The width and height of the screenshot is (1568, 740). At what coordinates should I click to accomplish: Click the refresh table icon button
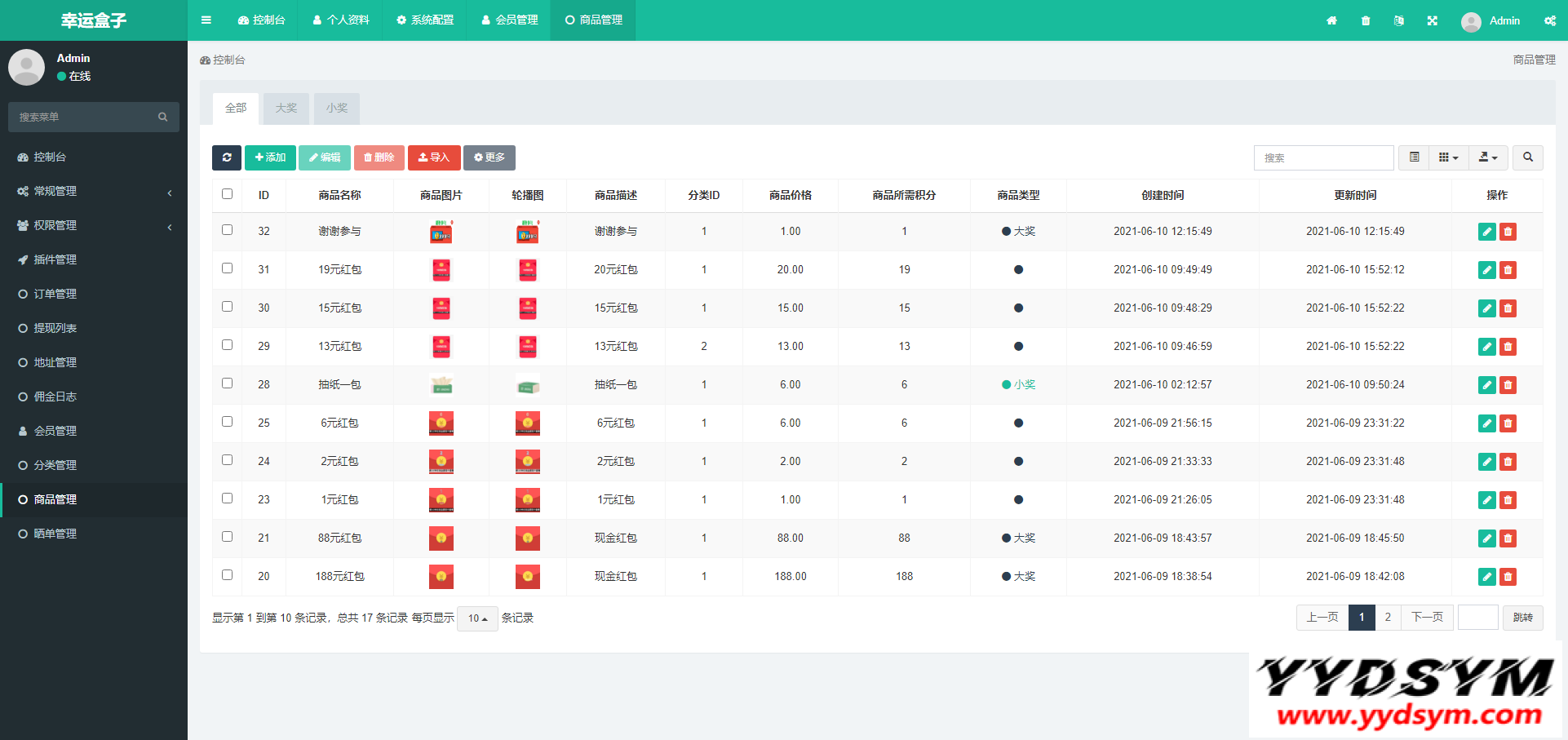pyautogui.click(x=226, y=157)
